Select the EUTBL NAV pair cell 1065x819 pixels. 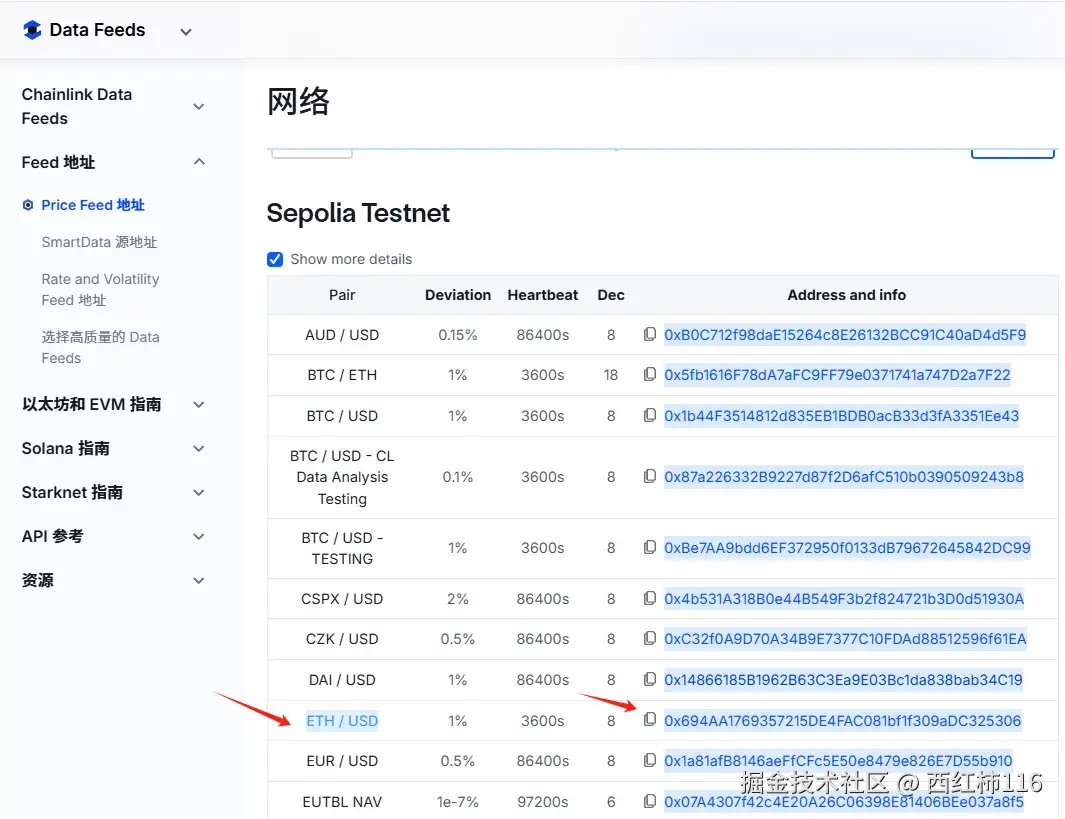(342, 802)
